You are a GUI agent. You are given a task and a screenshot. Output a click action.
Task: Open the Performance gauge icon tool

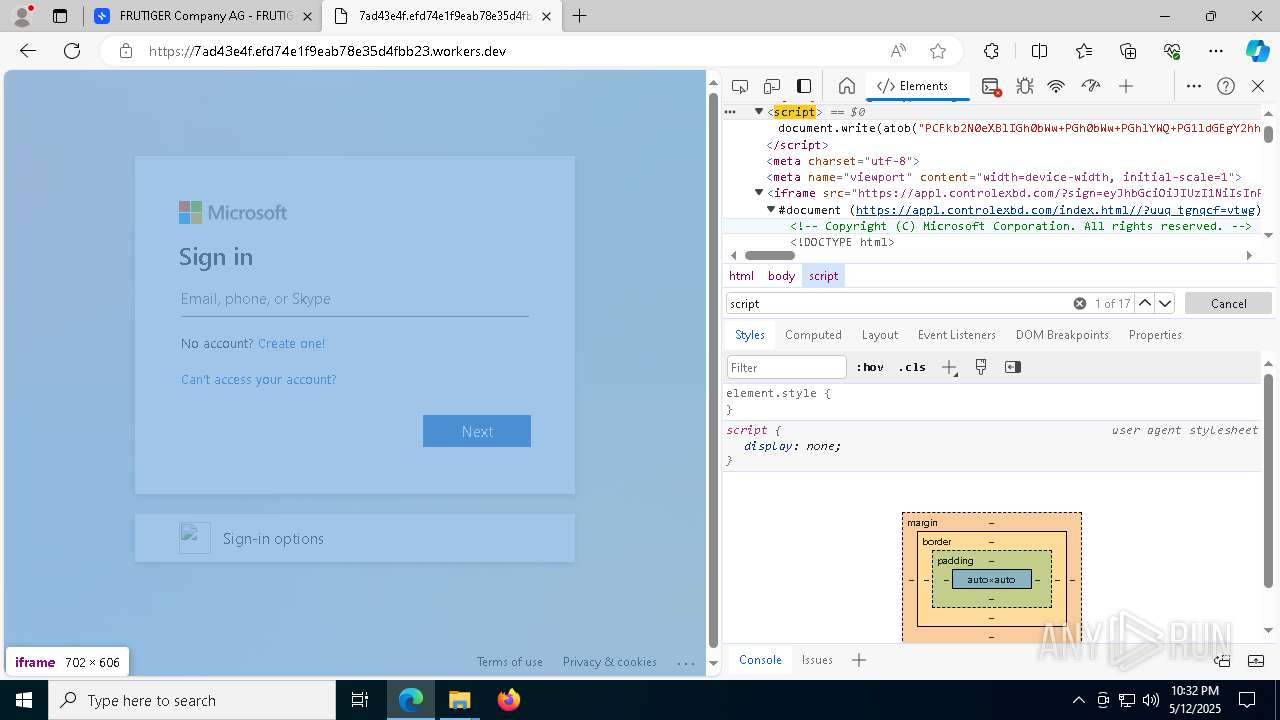(1091, 86)
